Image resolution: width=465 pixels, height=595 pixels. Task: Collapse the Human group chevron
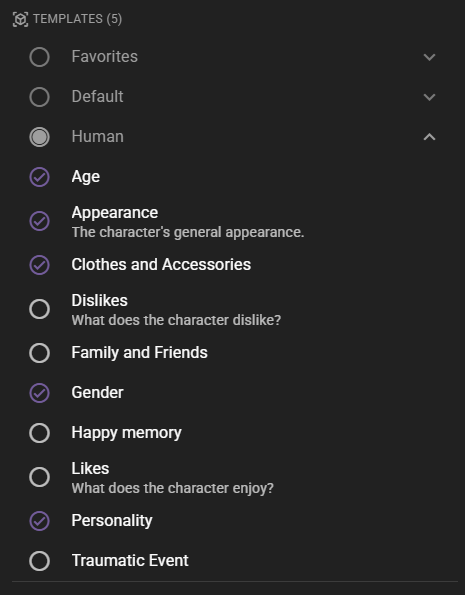pos(429,137)
